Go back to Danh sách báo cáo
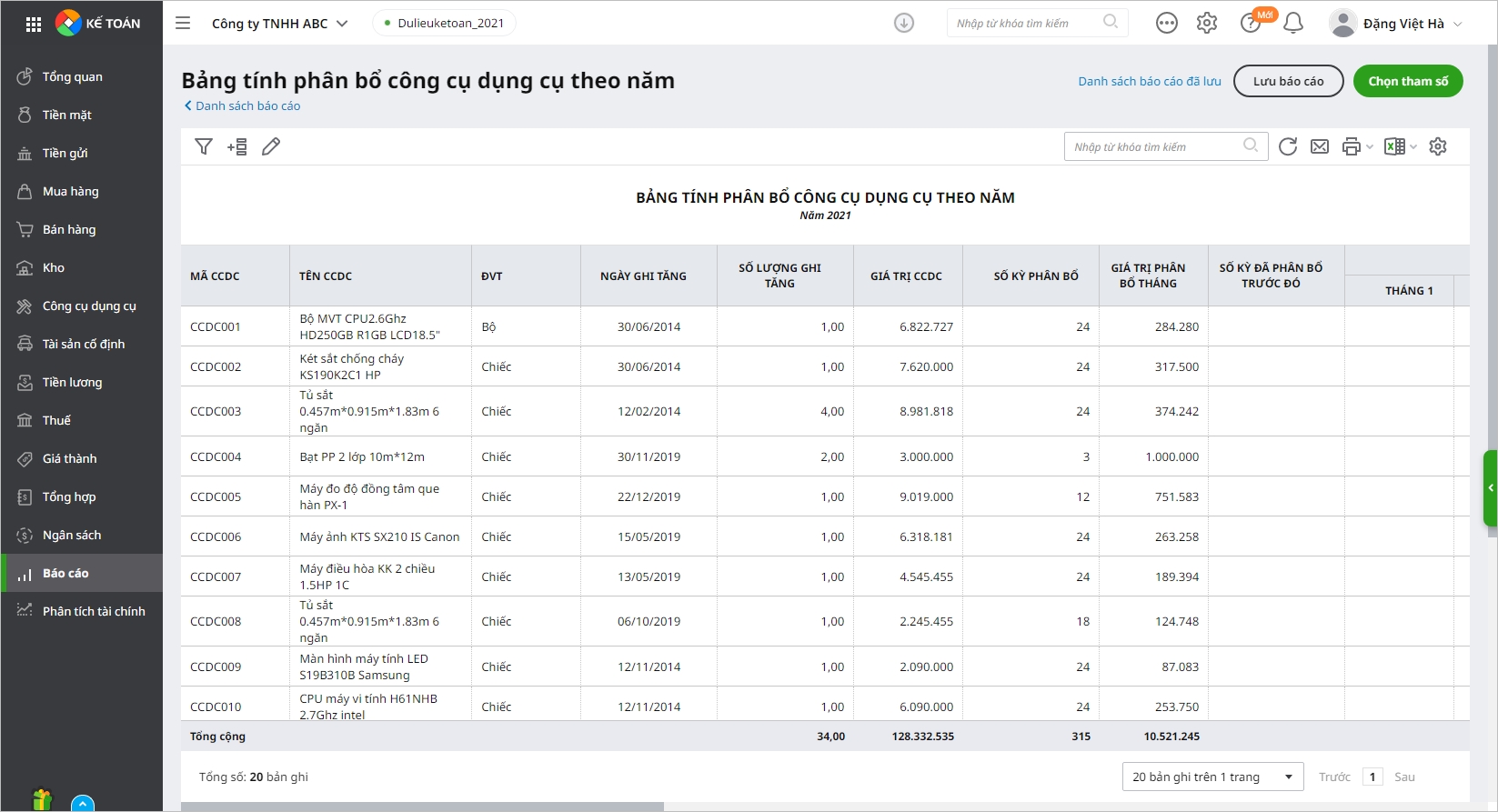Screen dimensions: 1498x812 click(243, 105)
